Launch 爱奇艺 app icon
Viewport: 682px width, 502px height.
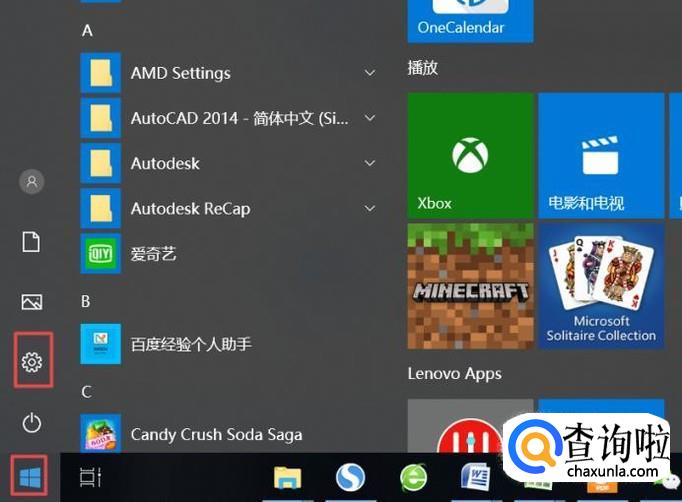(100, 254)
